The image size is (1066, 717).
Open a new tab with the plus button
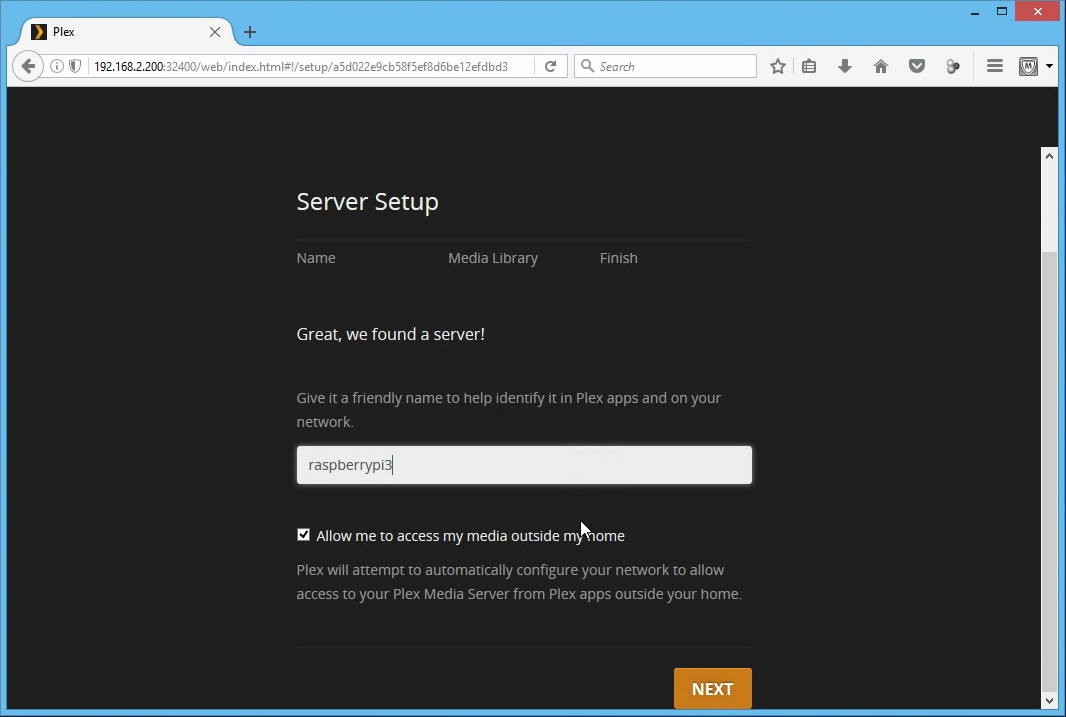click(250, 32)
